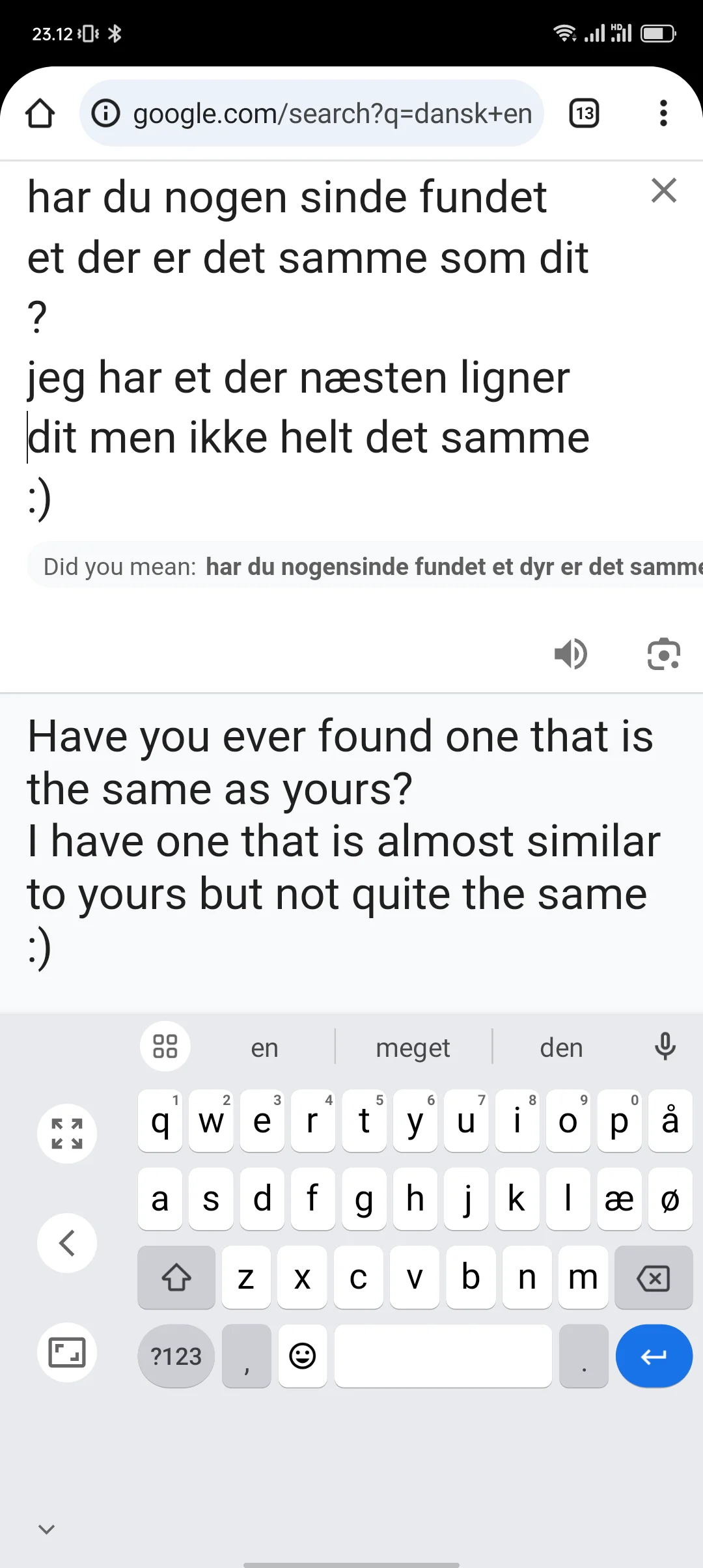
Task: Open the tab switcher showing 13 tabs
Action: (584, 113)
